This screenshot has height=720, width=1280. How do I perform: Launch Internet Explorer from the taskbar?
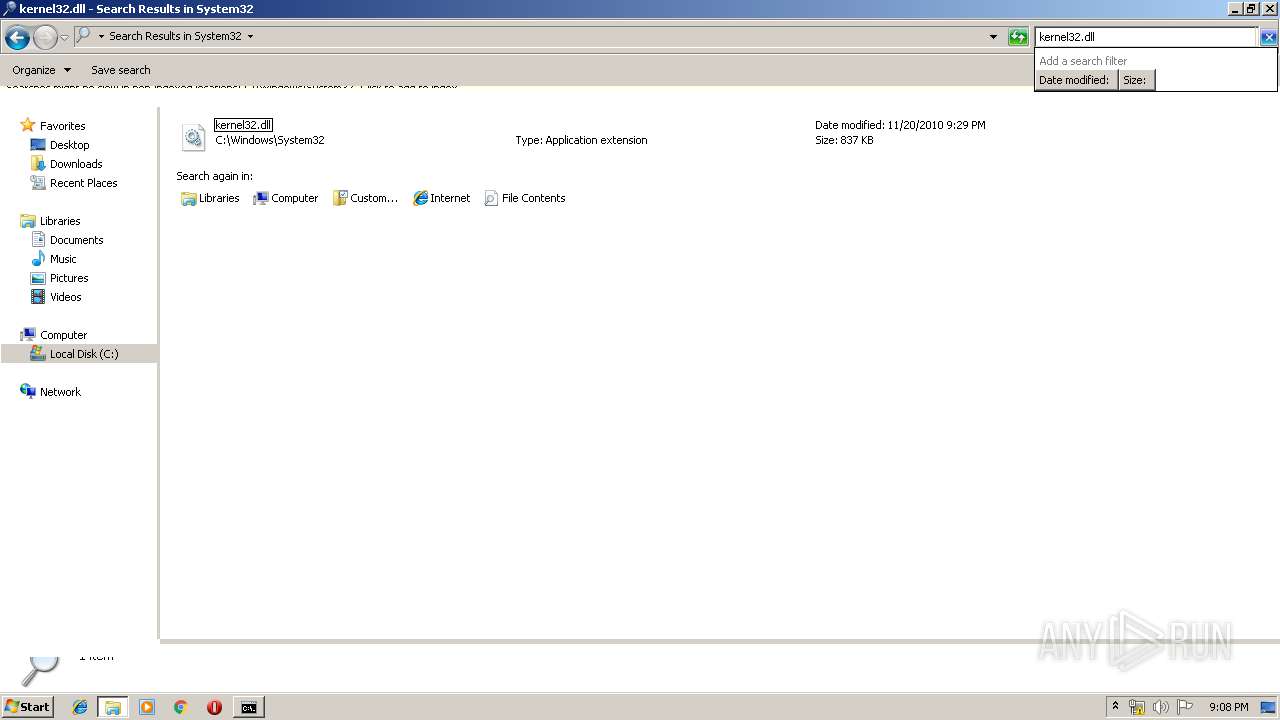pos(80,707)
